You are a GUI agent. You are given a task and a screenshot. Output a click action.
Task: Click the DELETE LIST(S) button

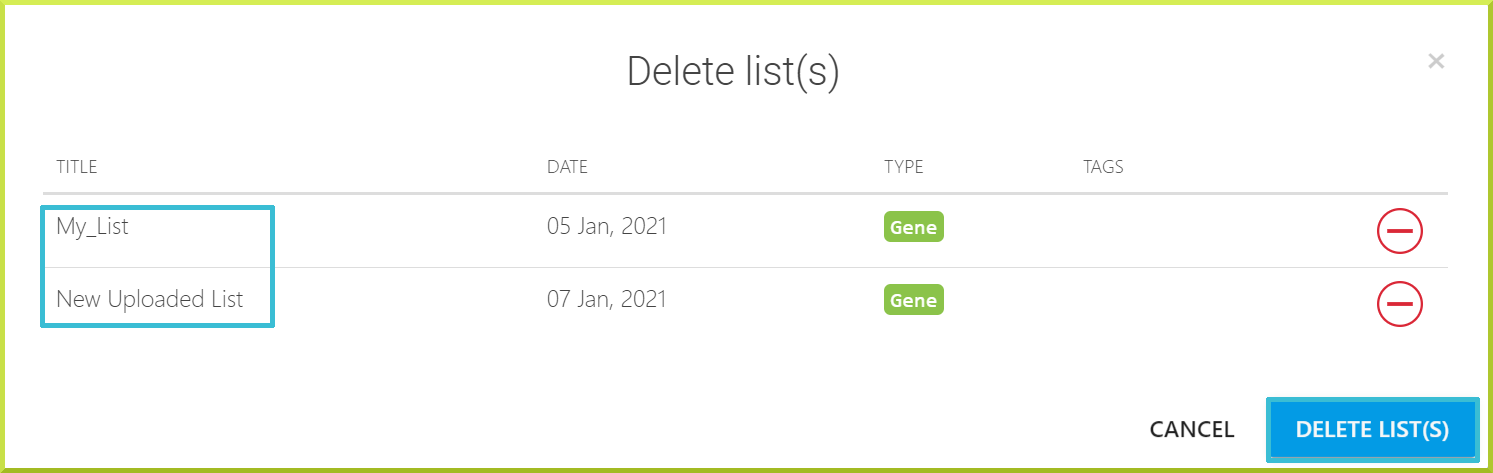pyautogui.click(x=1372, y=430)
